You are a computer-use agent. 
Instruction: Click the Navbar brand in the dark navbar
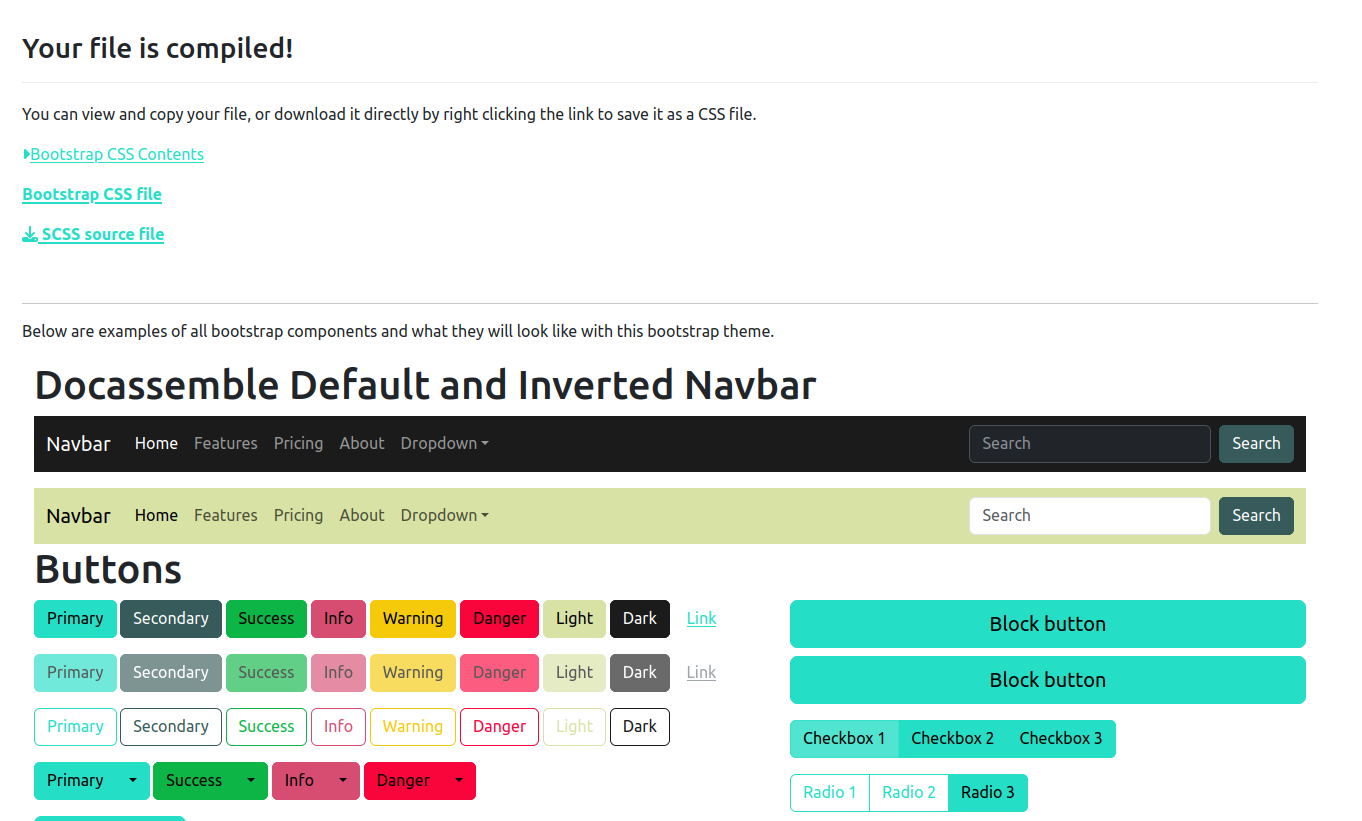click(78, 444)
